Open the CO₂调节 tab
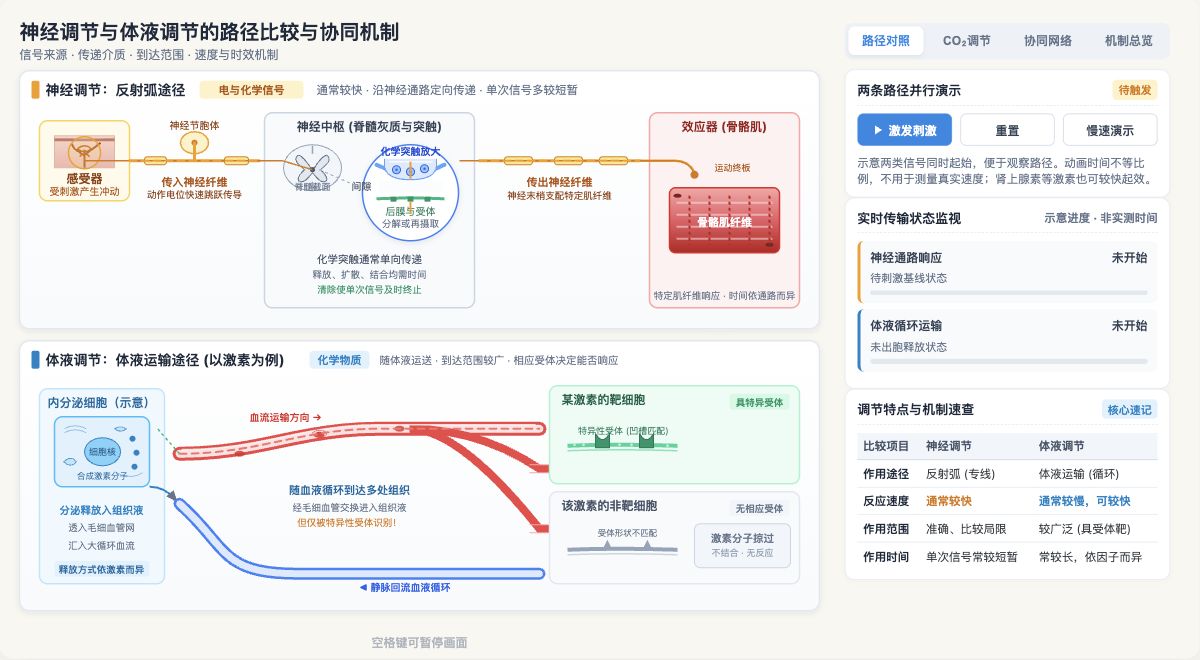Screen dimensions: 1200x660 pyautogui.click(x=966, y=41)
